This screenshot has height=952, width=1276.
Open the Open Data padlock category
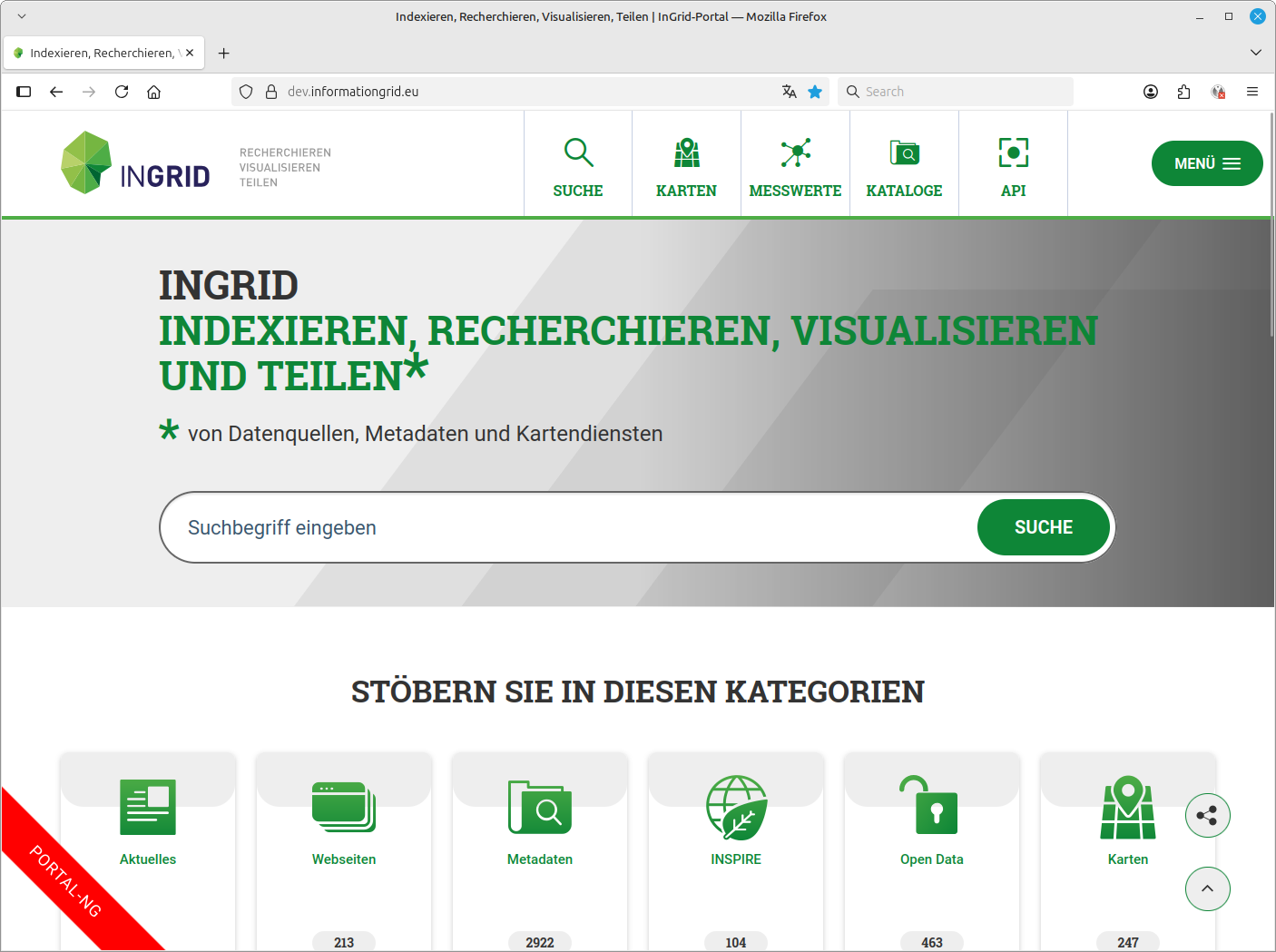(x=931, y=808)
